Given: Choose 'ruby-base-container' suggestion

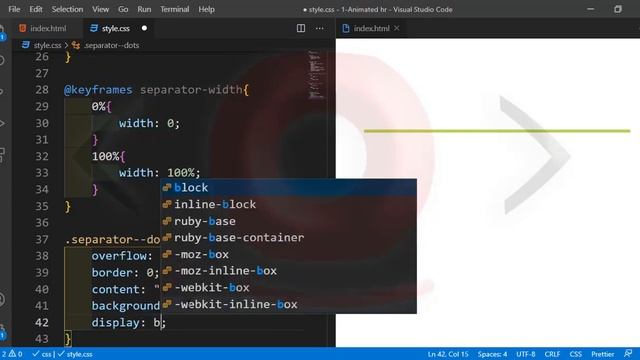Looking at the screenshot, I should 289,238.
